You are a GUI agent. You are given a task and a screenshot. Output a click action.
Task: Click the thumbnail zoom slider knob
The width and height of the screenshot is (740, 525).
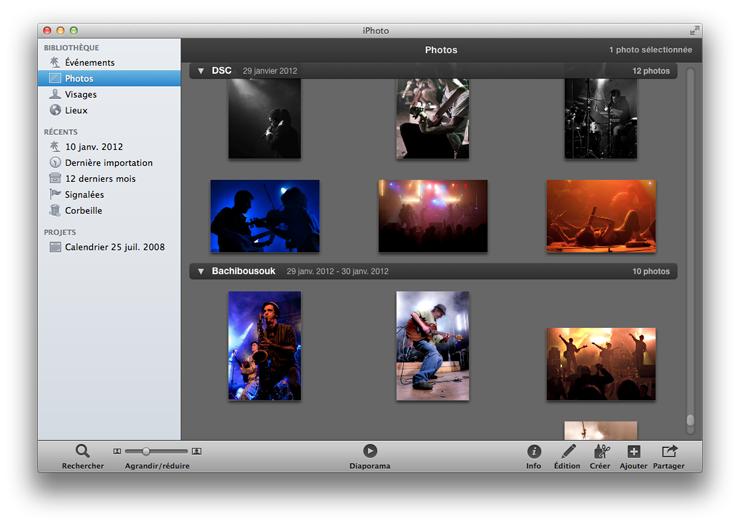click(146, 452)
